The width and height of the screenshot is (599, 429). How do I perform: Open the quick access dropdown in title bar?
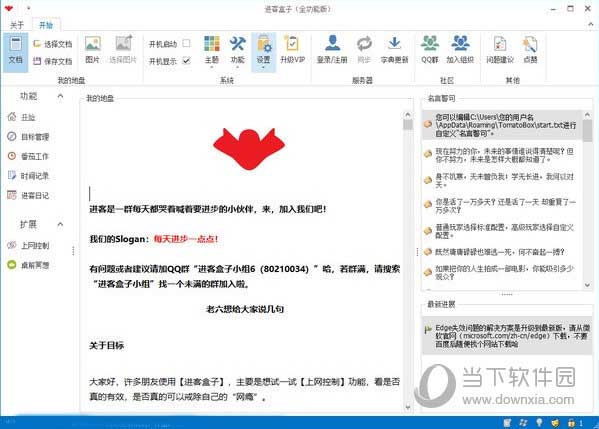[x=29, y=8]
